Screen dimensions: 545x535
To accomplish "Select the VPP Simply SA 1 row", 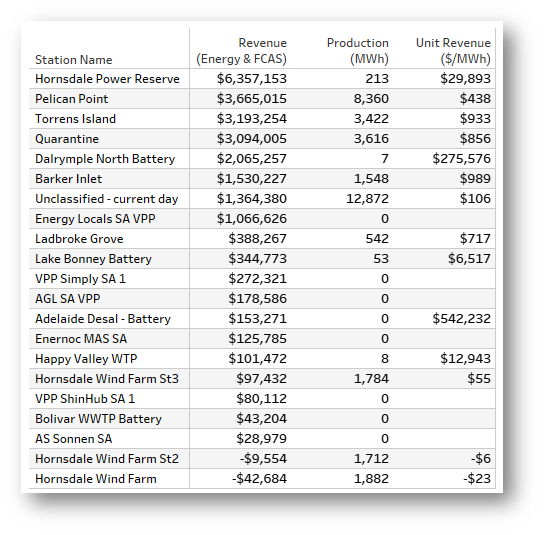I will click(262, 279).
